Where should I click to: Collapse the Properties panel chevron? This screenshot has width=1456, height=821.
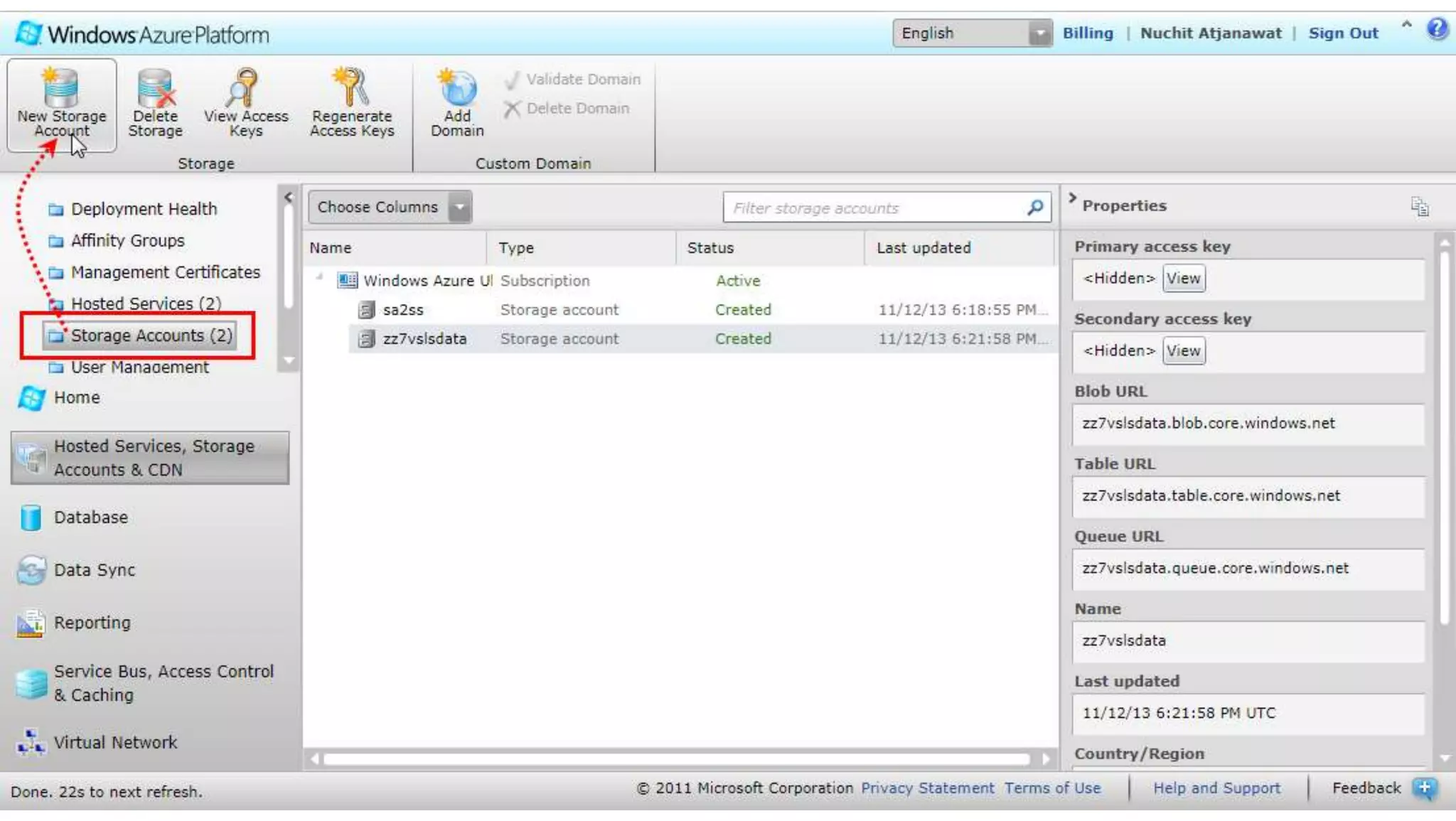coord(1072,198)
